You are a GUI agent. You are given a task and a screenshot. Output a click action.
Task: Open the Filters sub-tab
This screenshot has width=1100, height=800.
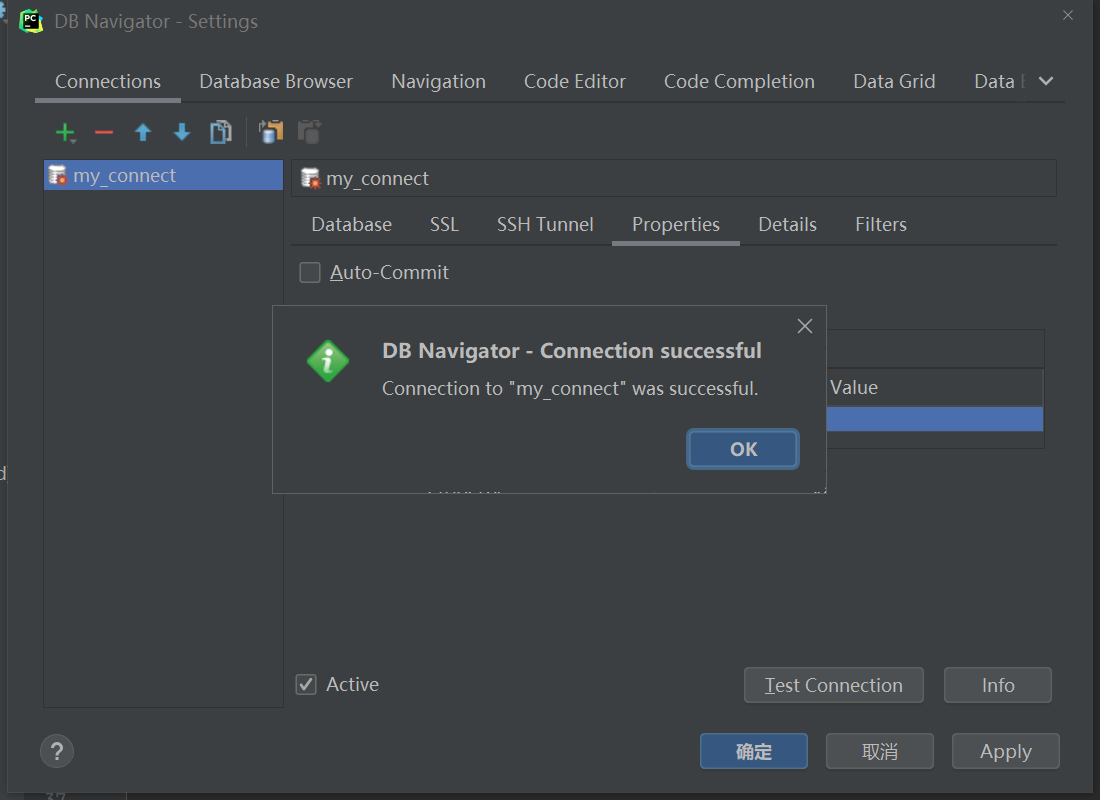click(x=880, y=225)
